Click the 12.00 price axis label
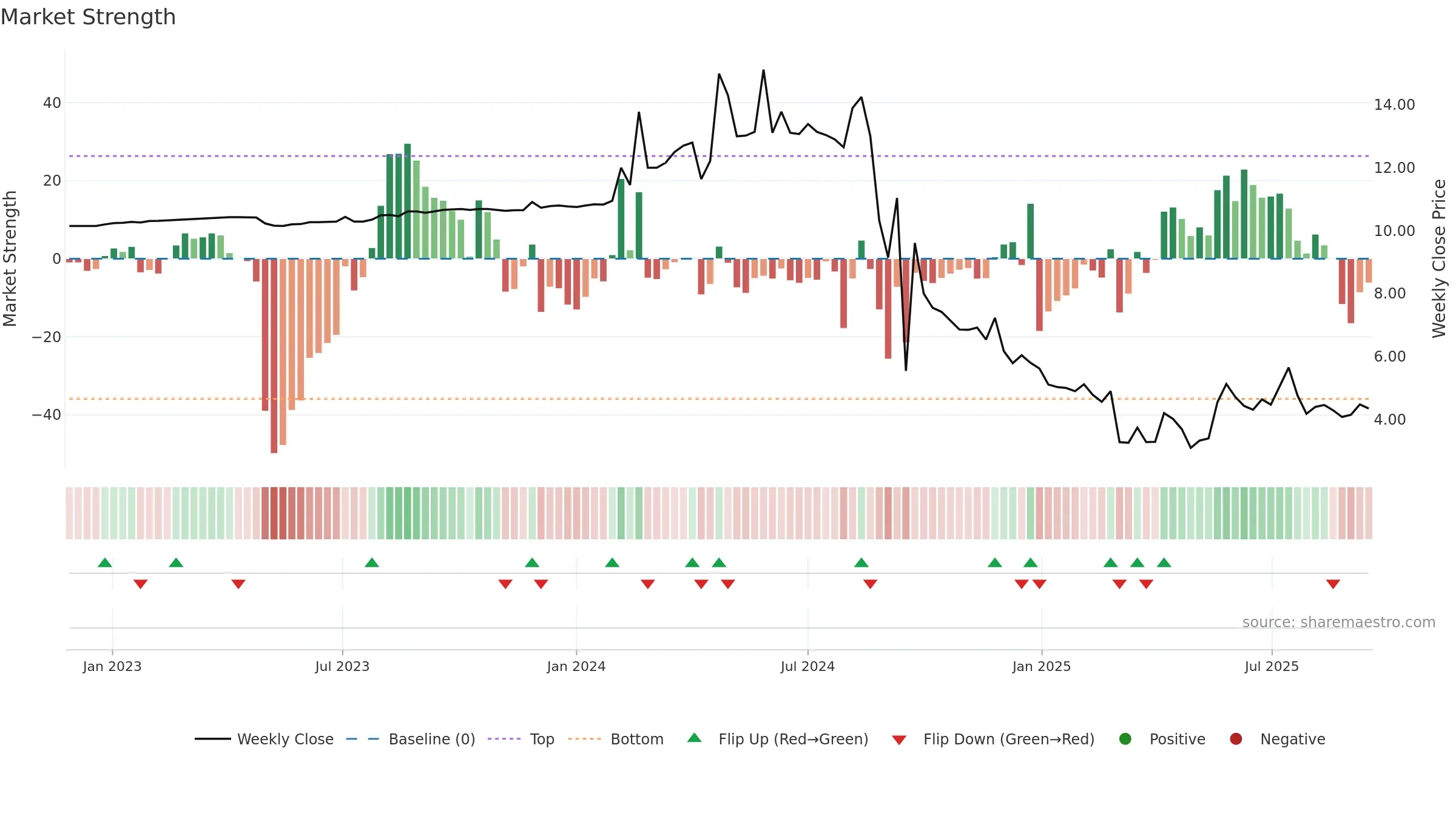 click(x=1394, y=168)
